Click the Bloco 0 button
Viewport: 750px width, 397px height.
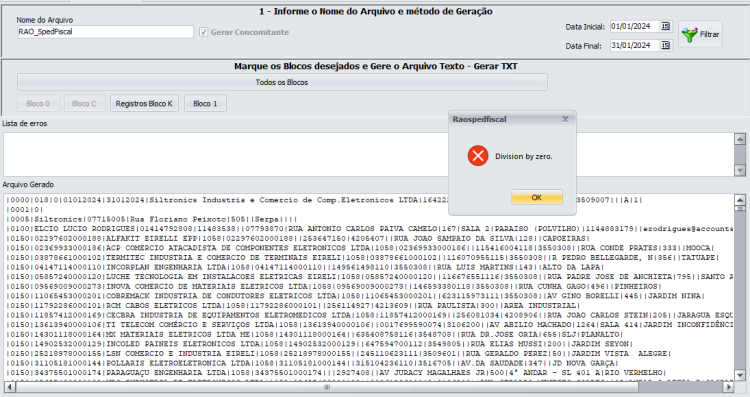[38, 103]
